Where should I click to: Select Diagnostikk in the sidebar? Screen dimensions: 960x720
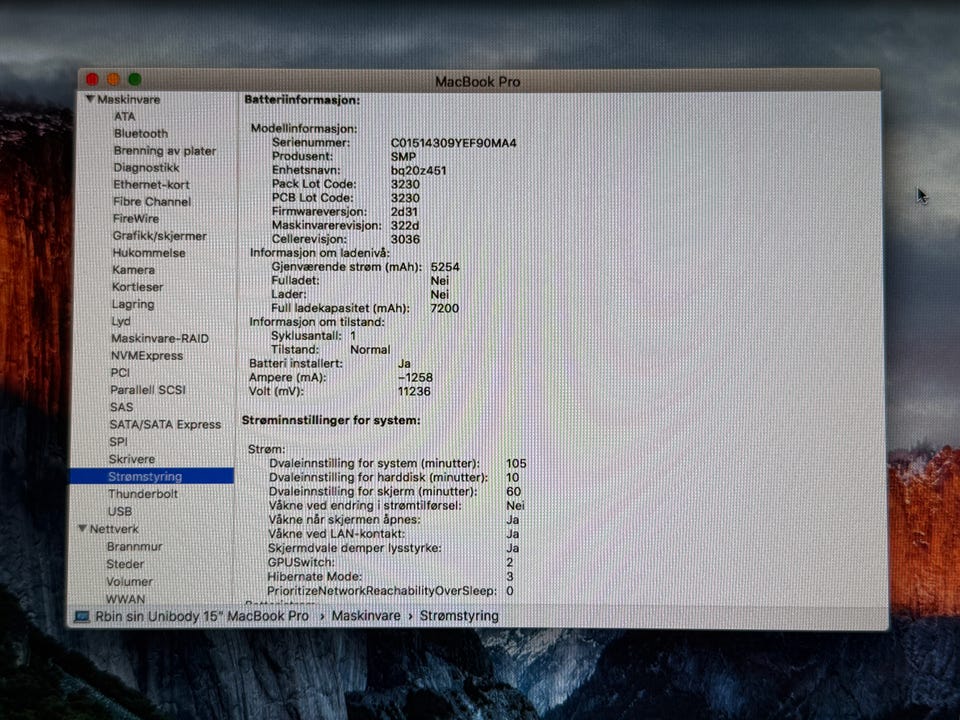tap(146, 168)
